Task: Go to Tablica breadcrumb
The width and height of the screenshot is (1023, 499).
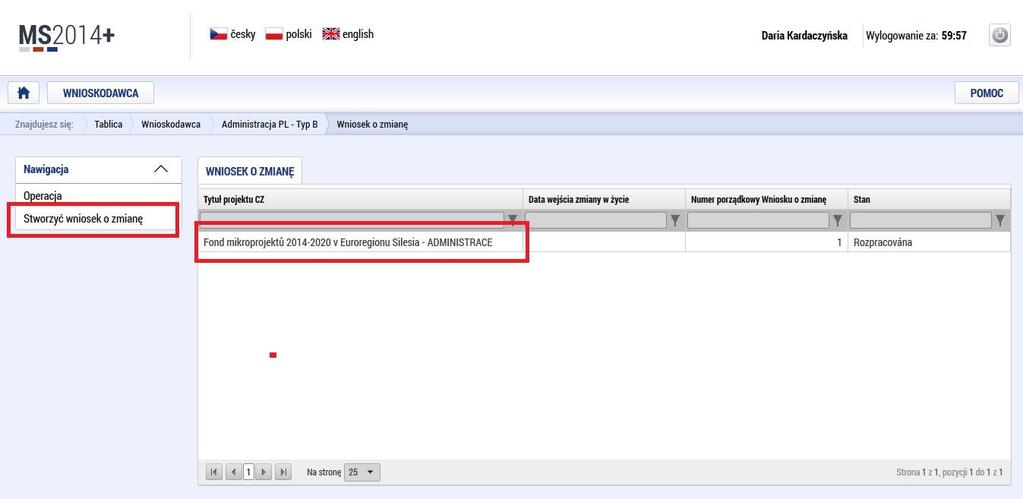Action: [108, 124]
